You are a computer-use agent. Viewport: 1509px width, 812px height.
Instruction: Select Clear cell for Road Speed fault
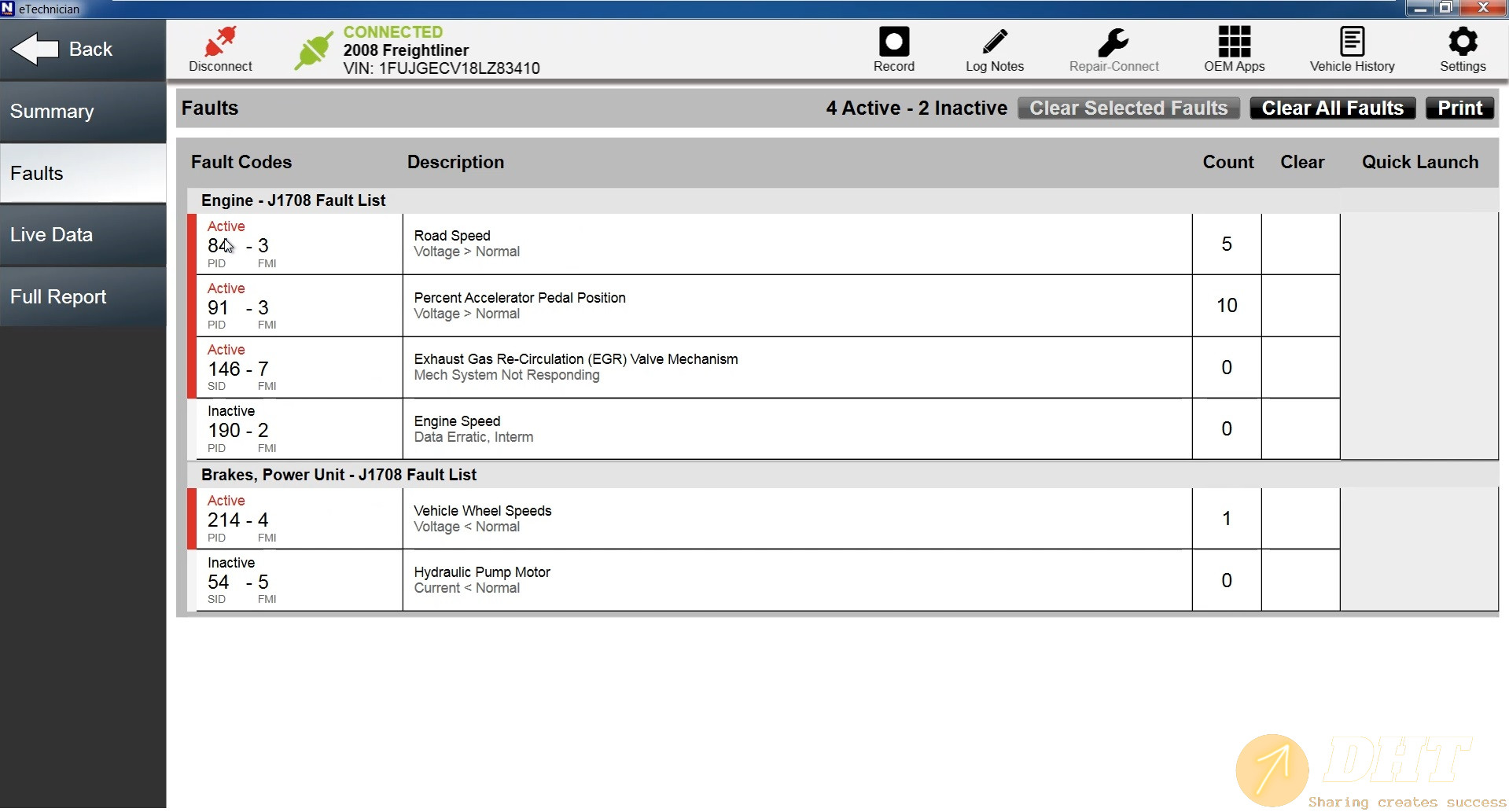[1301, 244]
